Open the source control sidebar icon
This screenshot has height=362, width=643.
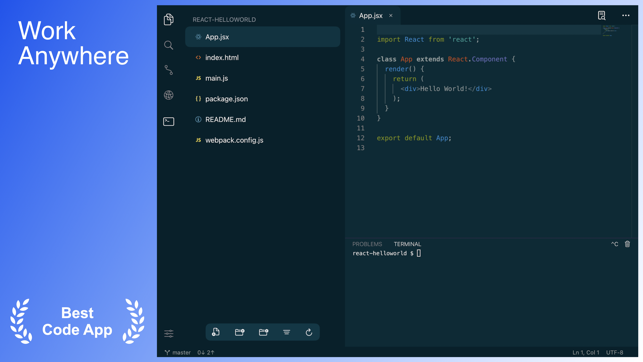click(169, 70)
